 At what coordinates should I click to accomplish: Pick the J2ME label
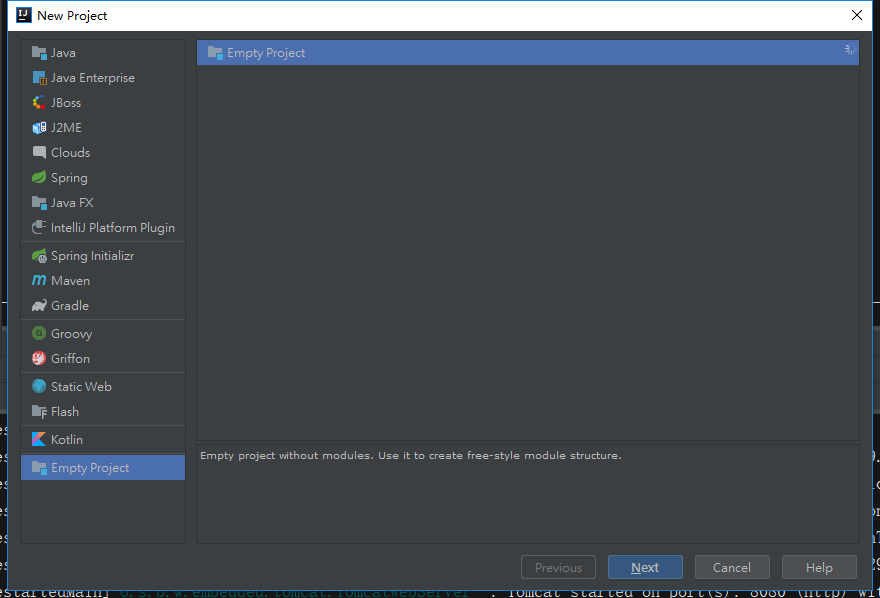tap(66, 128)
